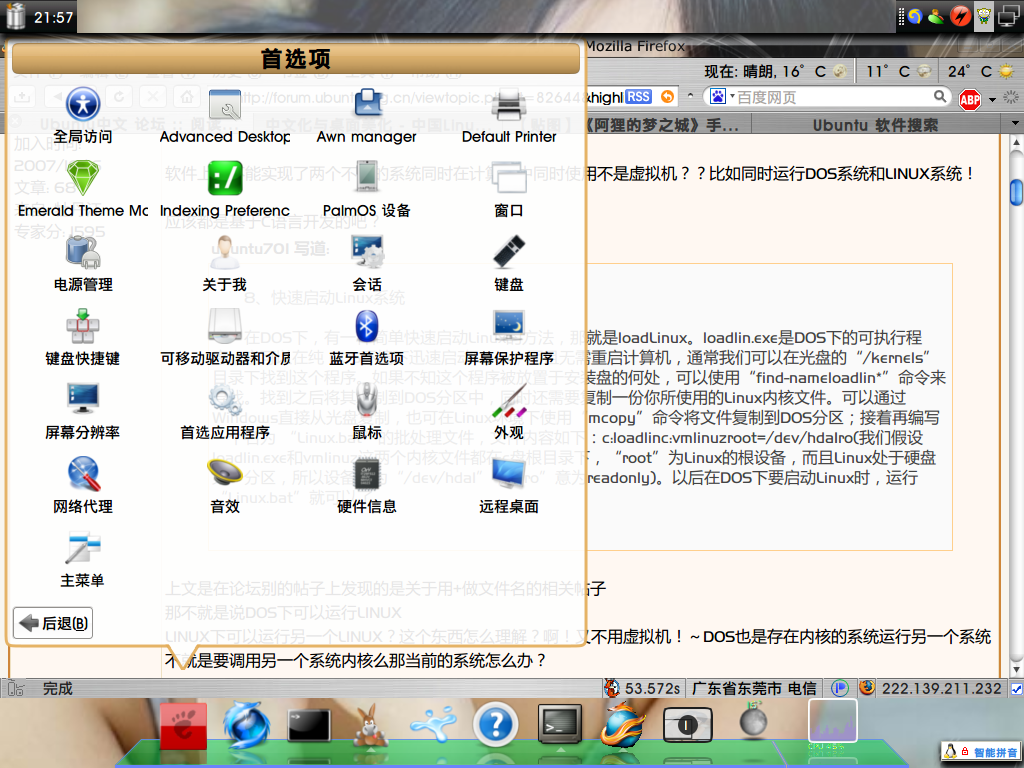Screen dimensions: 1024x768
Task: Open 屏幕保护程序 screensaver settings
Action: pyautogui.click(x=509, y=338)
